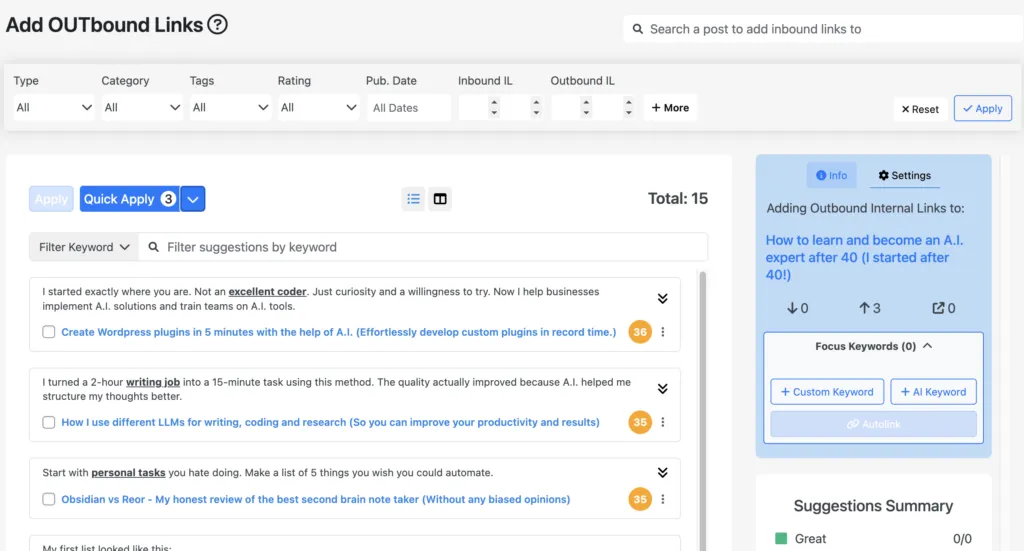The image size is (1024, 551).
Task: Click the Reset filters button
Action: click(920, 109)
